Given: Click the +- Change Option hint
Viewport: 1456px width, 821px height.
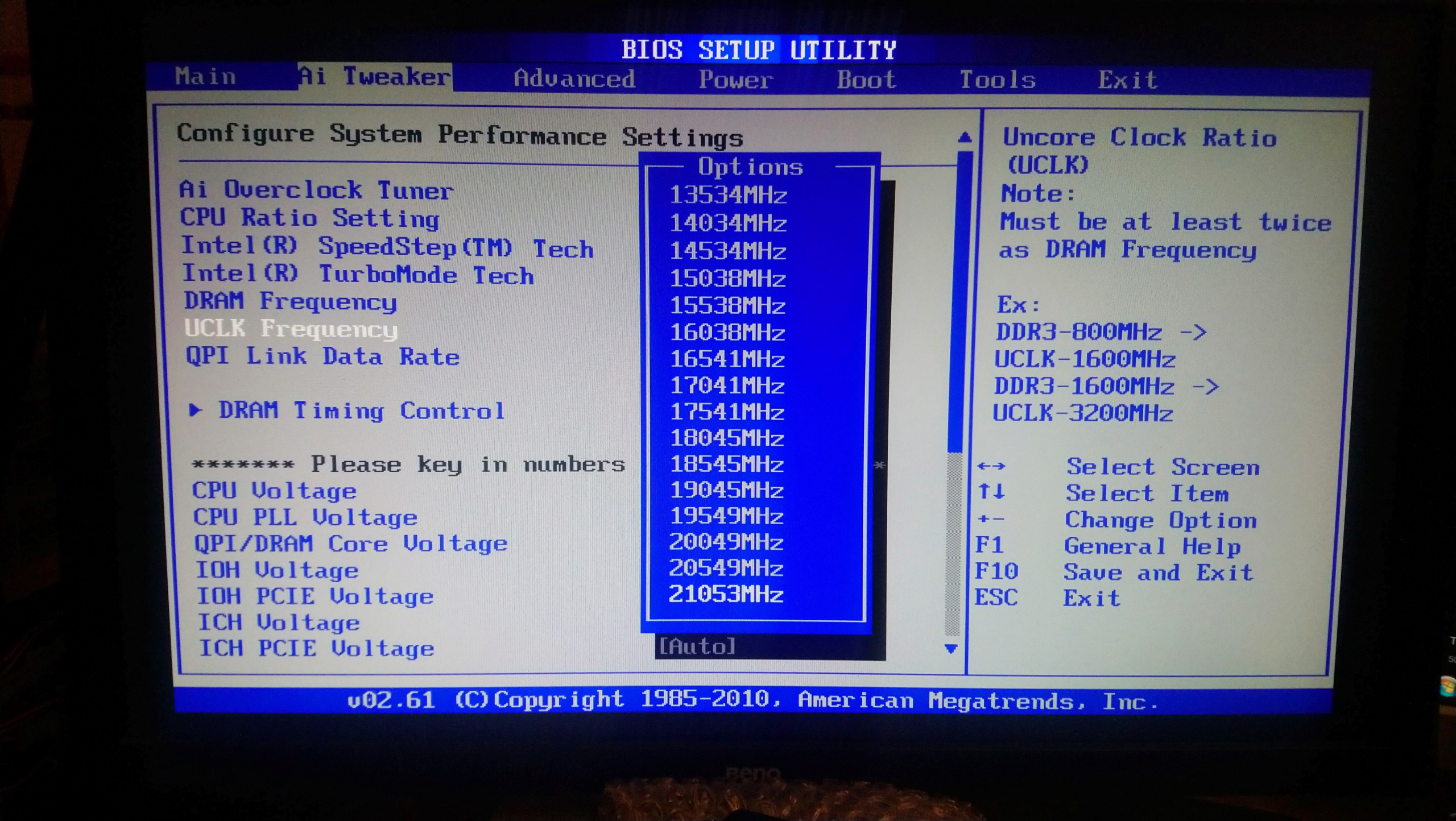Looking at the screenshot, I should pyautogui.click(x=1116, y=520).
